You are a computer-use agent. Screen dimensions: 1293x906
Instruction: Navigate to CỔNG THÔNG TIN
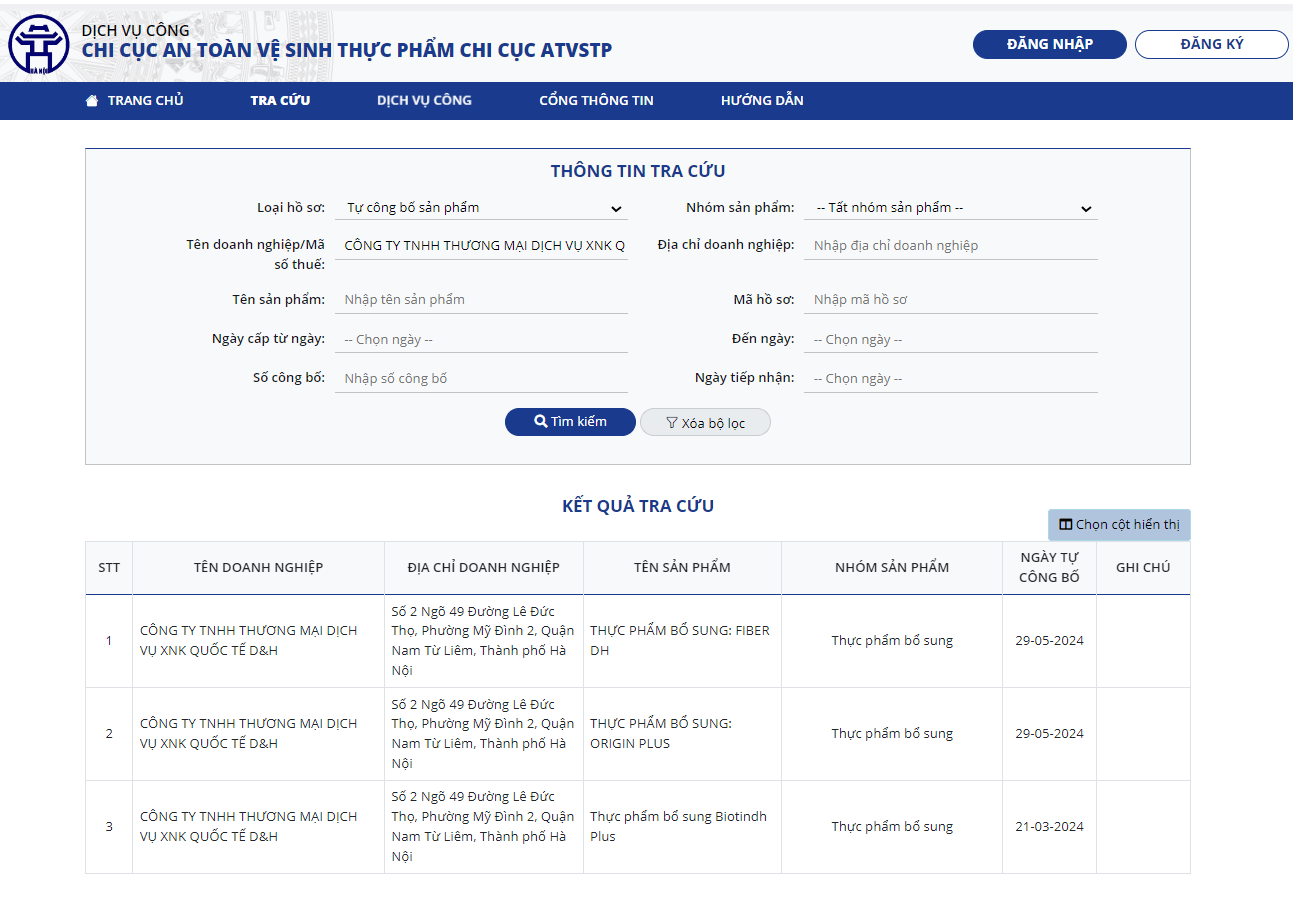pos(596,100)
